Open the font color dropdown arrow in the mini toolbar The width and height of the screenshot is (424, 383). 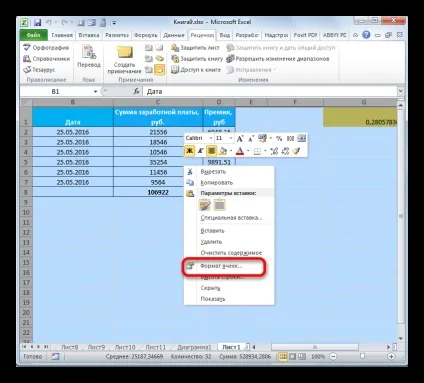click(248, 151)
